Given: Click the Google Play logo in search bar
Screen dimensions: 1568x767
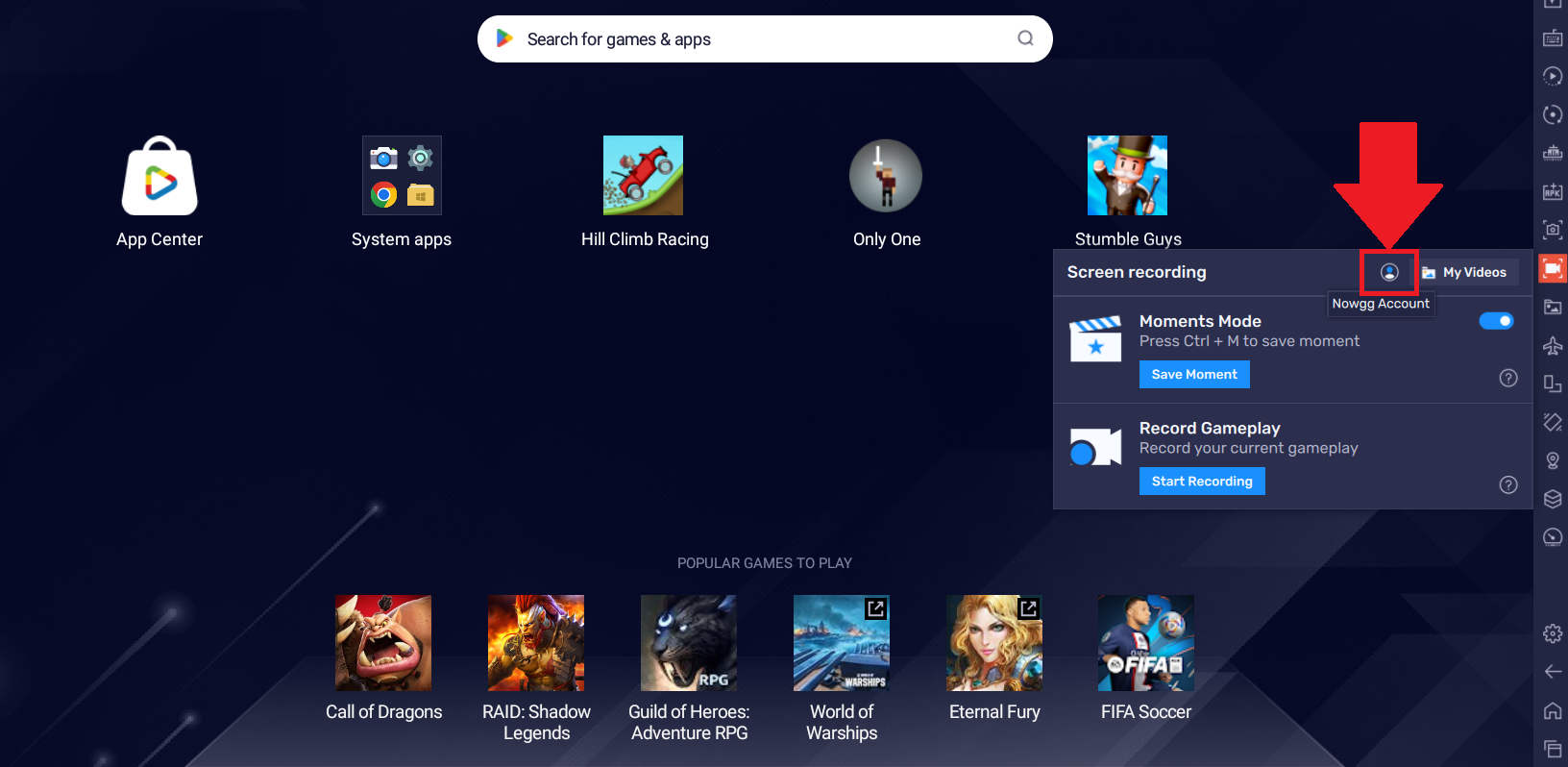Looking at the screenshot, I should pyautogui.click(x=503, y=38).
